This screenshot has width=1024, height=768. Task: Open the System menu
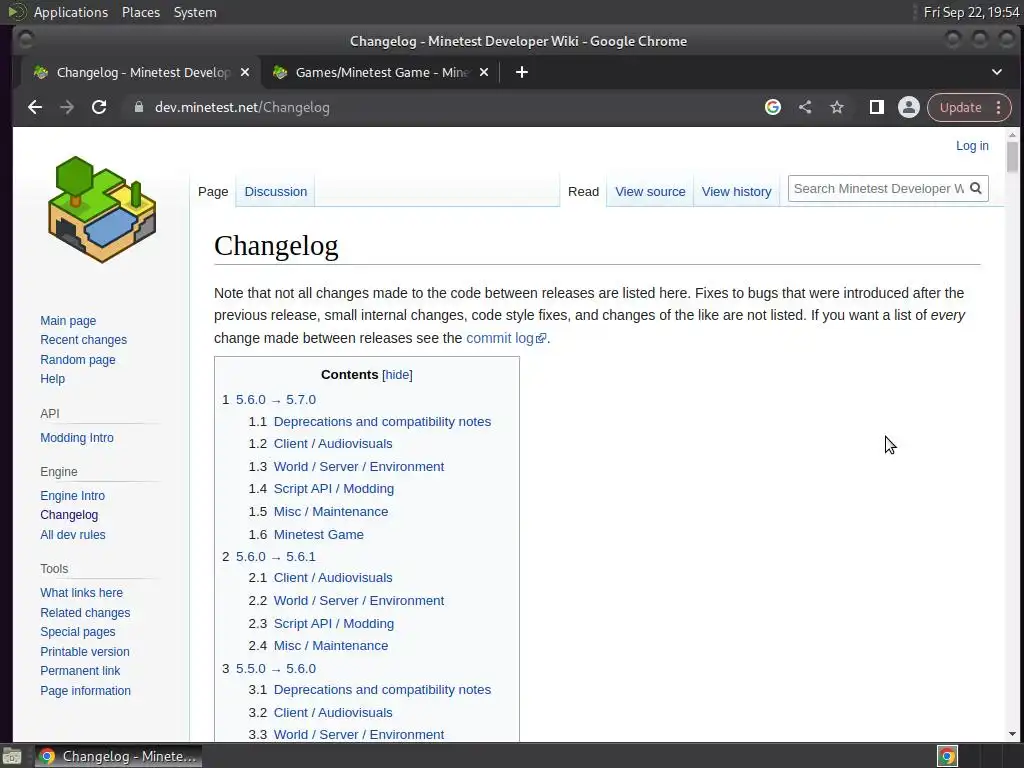point(195,12)
